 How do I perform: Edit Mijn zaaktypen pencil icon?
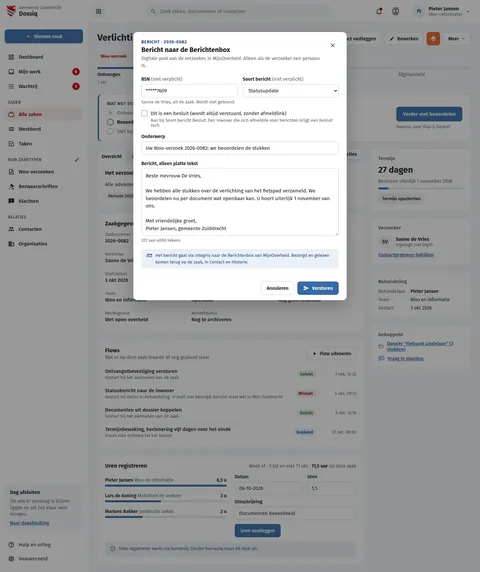tap(77, 160)
